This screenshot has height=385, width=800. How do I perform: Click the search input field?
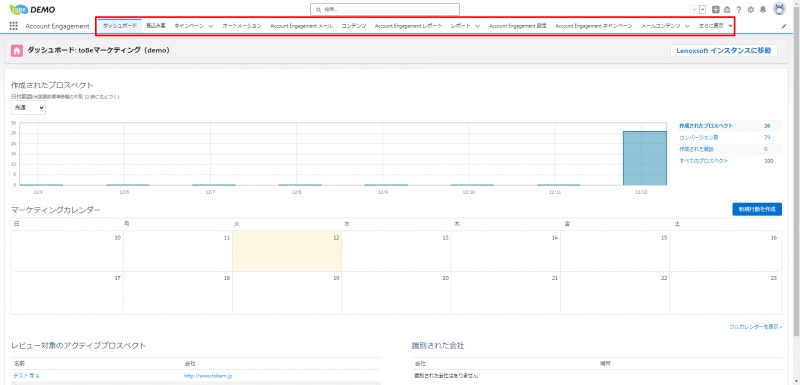[x=385, y=9]
